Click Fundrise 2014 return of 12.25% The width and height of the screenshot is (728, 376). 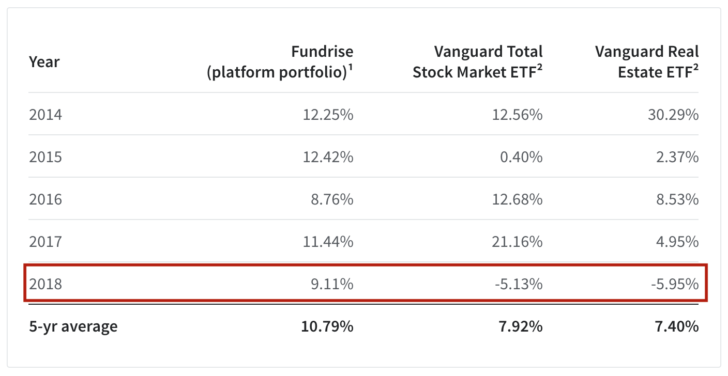(x=328, y=114)
